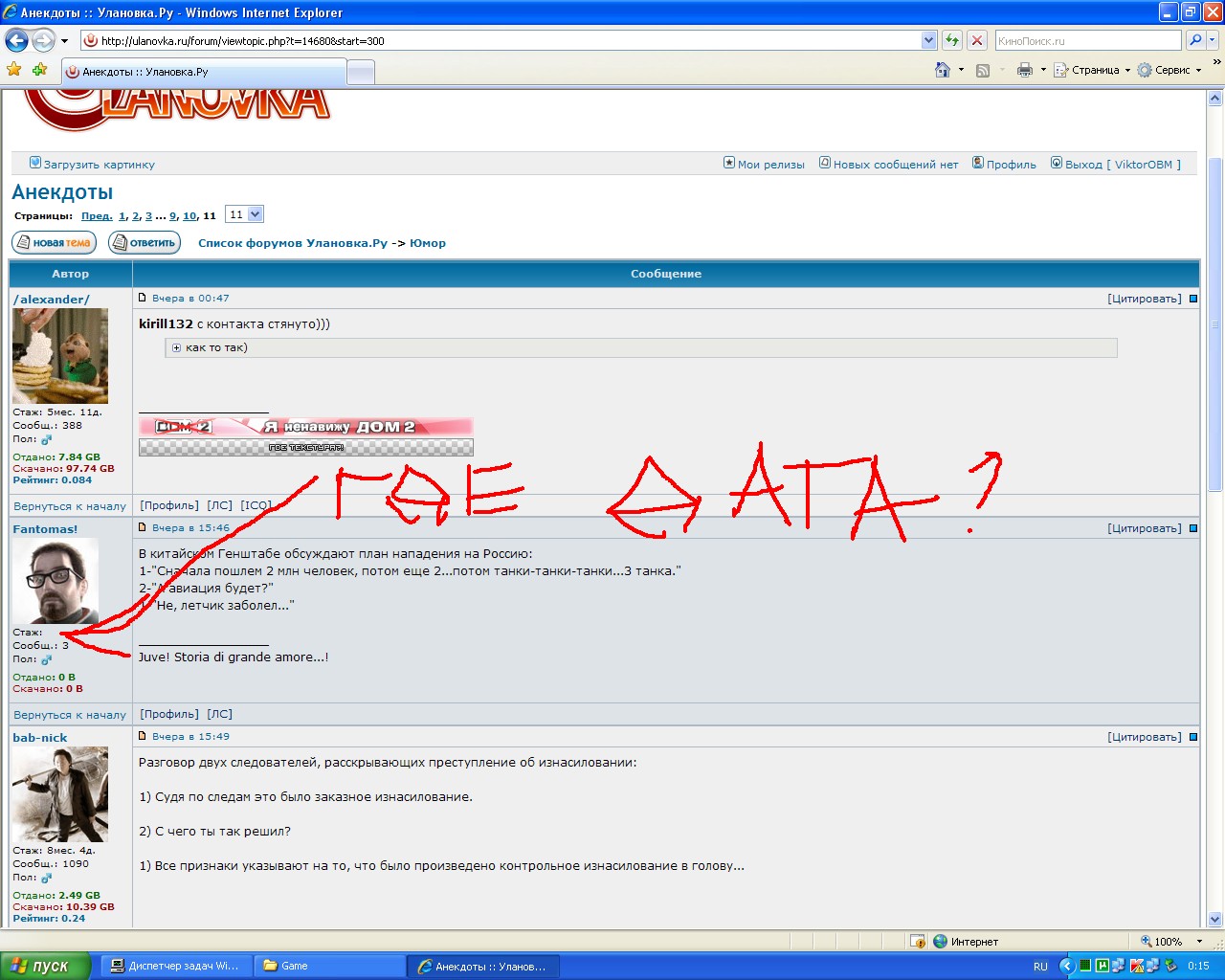Open your profile via the Профиль icon
The height and width of the screenshot is (980, 1225).
[977, 164]
